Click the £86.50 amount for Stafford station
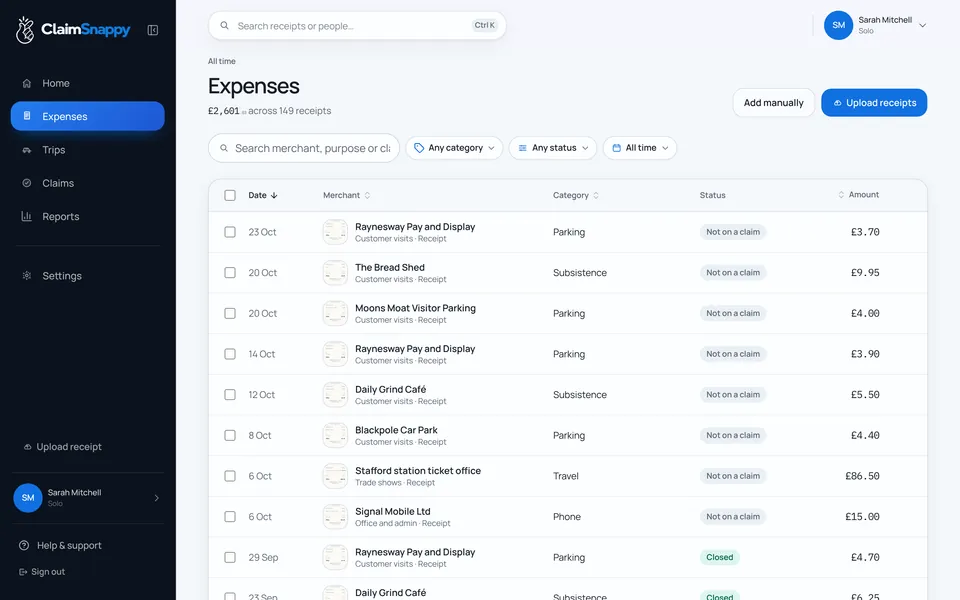 (x=862, y=476)
